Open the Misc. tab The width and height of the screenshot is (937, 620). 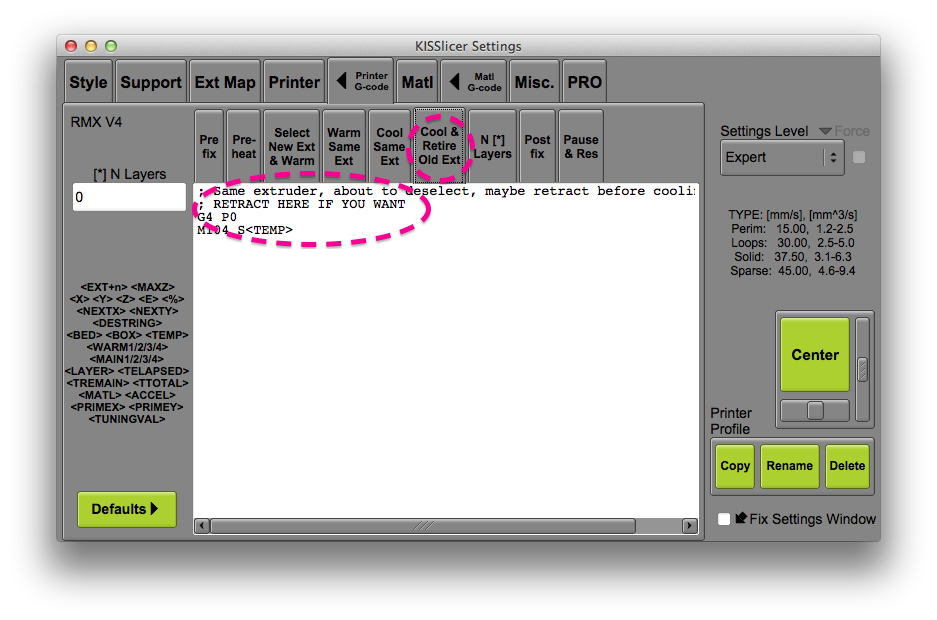point(534,82)
